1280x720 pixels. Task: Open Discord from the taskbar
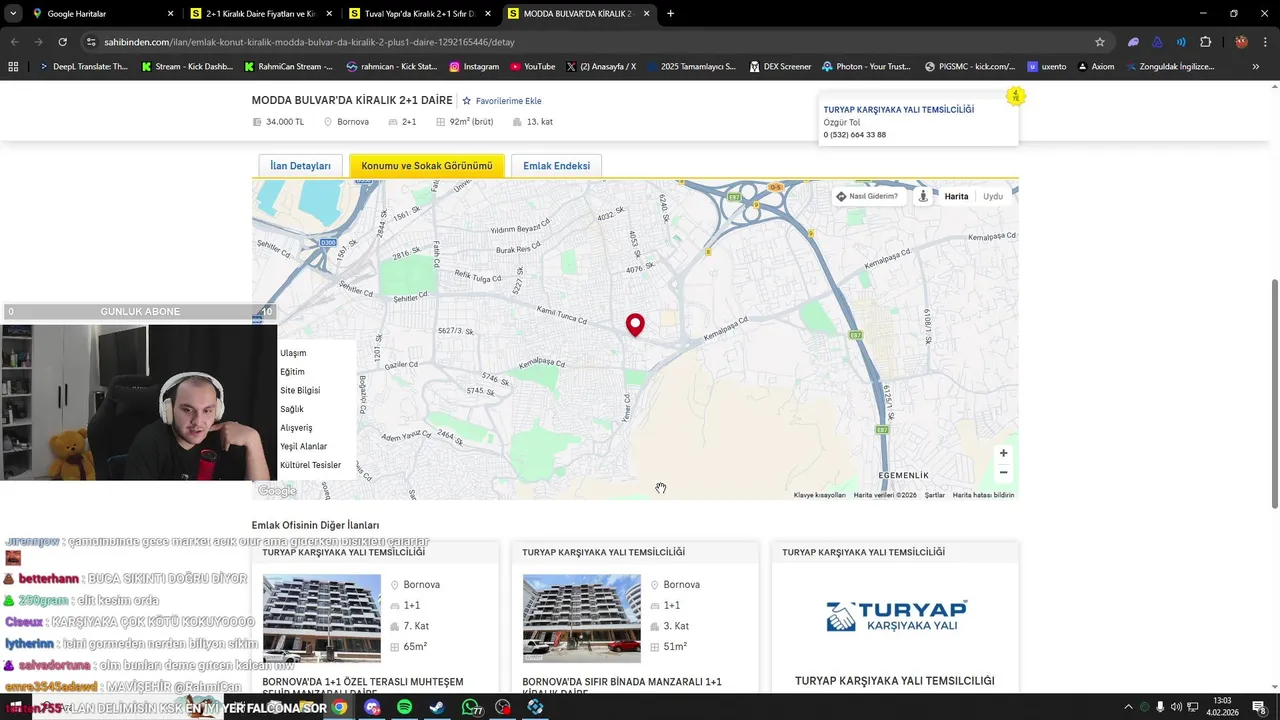coord(373,707)
